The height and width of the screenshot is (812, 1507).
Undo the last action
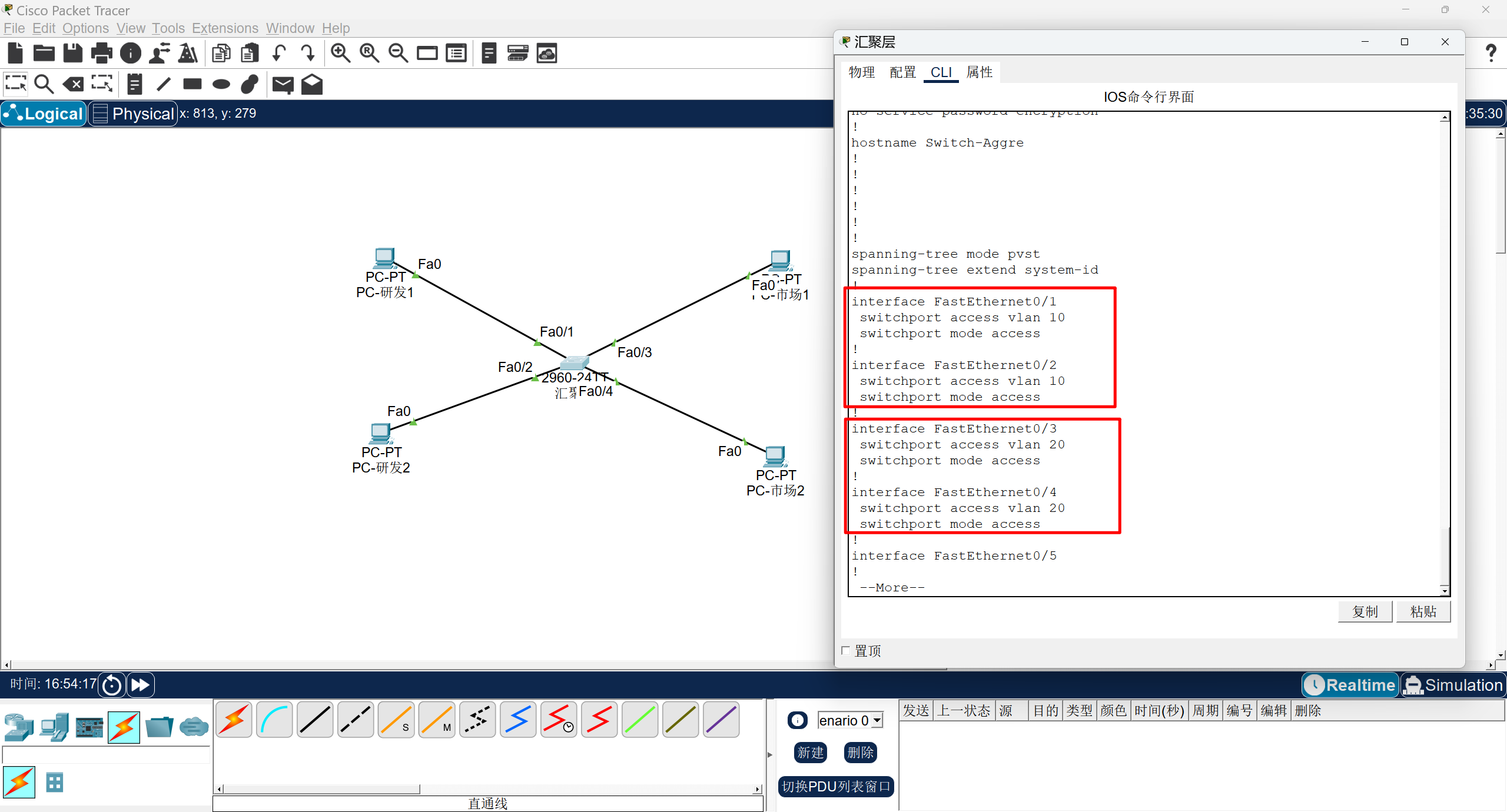click(x=279, y=54)
